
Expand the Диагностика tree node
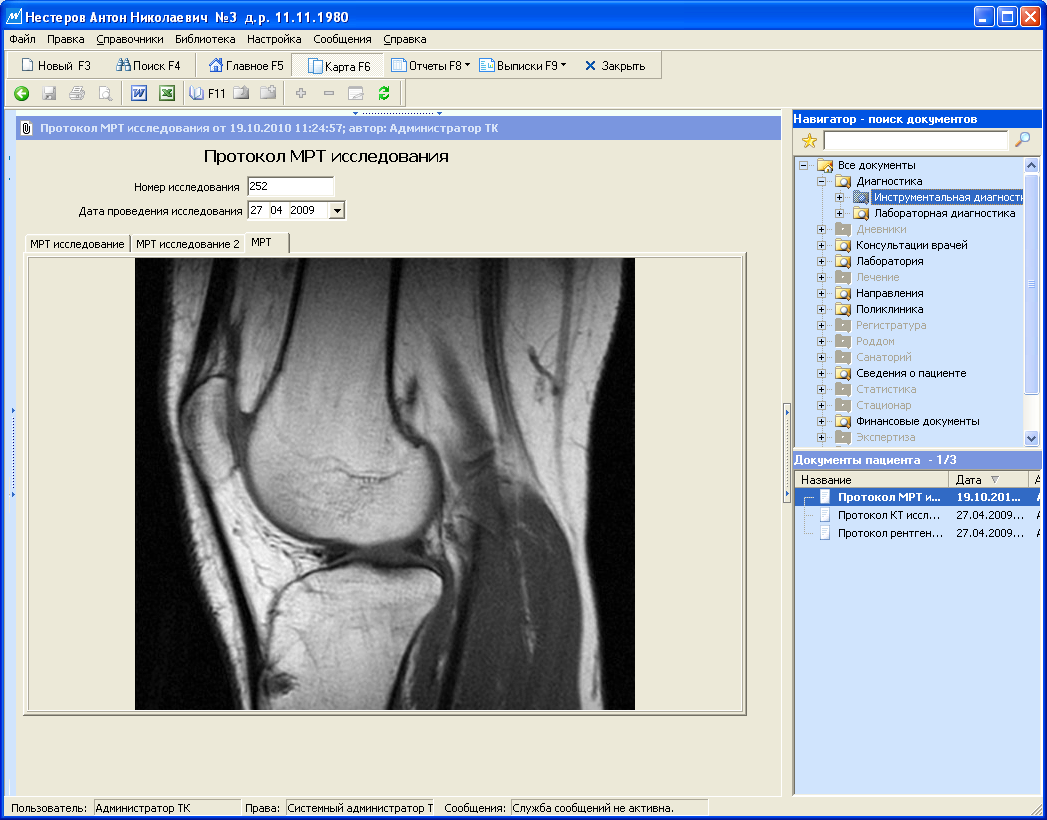820,181
